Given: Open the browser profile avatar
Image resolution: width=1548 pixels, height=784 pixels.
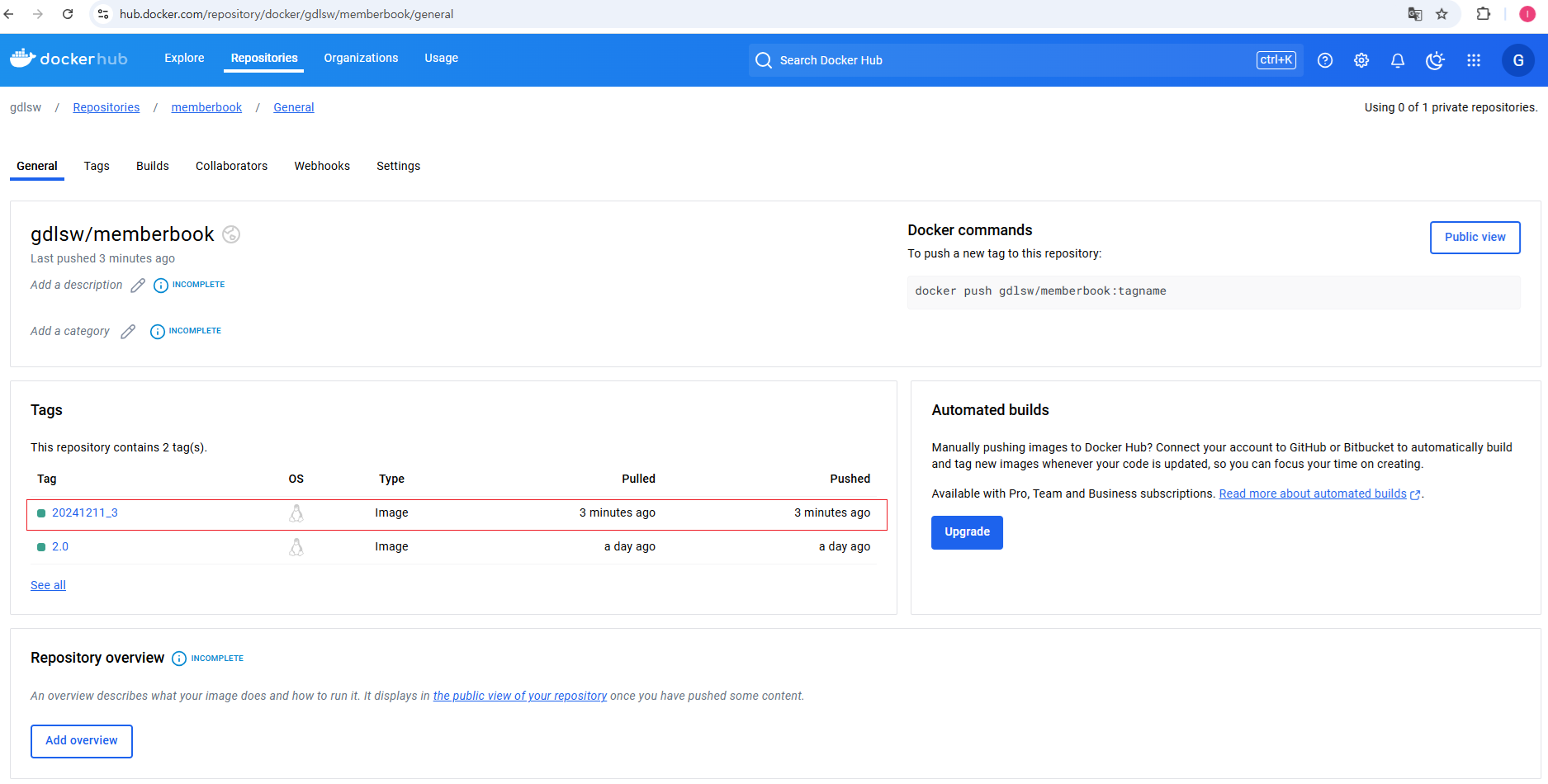Looking at the screenshot, I should click(x=1527, y=14).
